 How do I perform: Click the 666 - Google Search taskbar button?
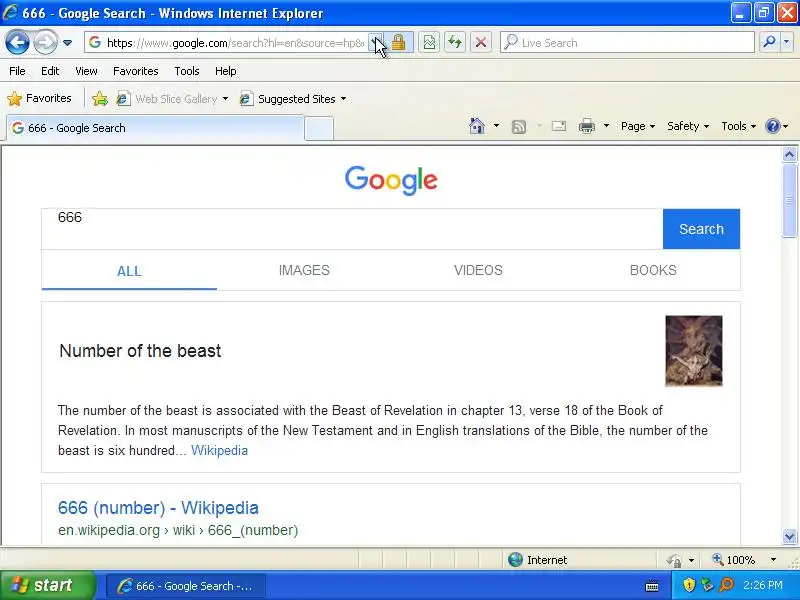tap(186, 586)
